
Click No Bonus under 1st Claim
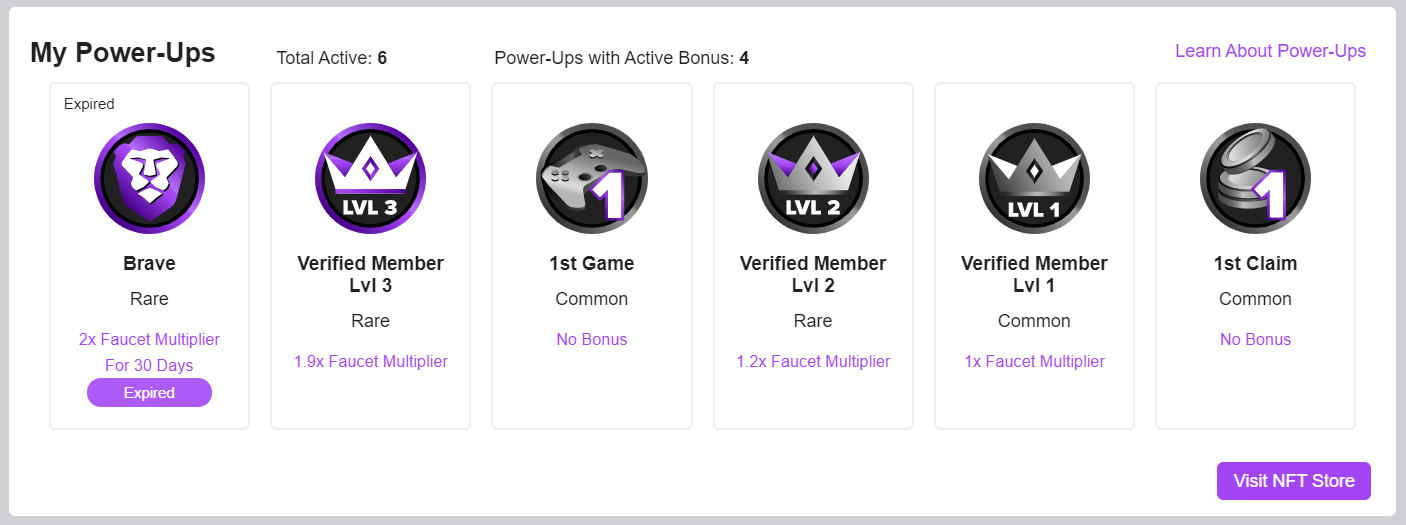(1255, 340)
